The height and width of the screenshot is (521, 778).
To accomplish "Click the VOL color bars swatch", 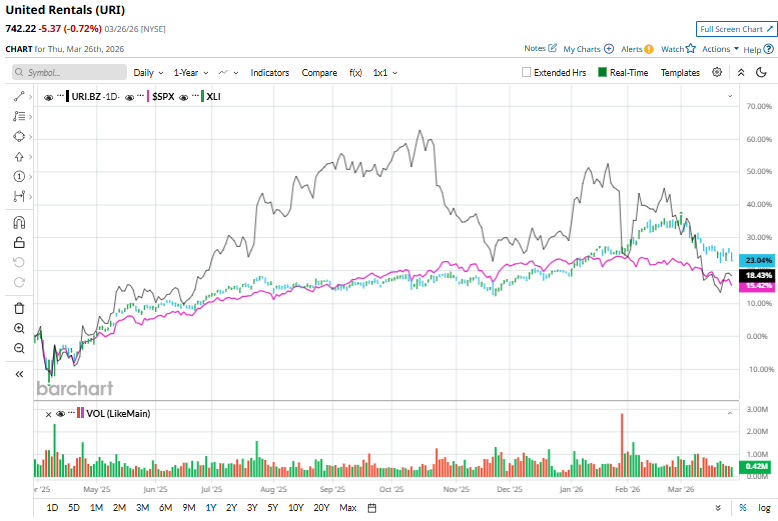I will coord(80,413).
